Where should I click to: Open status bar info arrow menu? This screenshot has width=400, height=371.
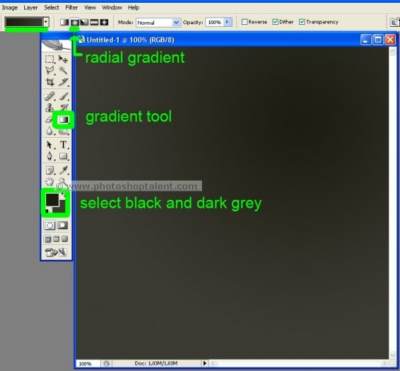coord(205,363)
